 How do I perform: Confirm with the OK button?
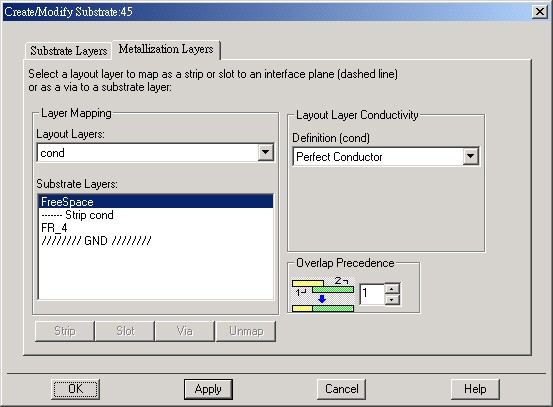[75, 389]
